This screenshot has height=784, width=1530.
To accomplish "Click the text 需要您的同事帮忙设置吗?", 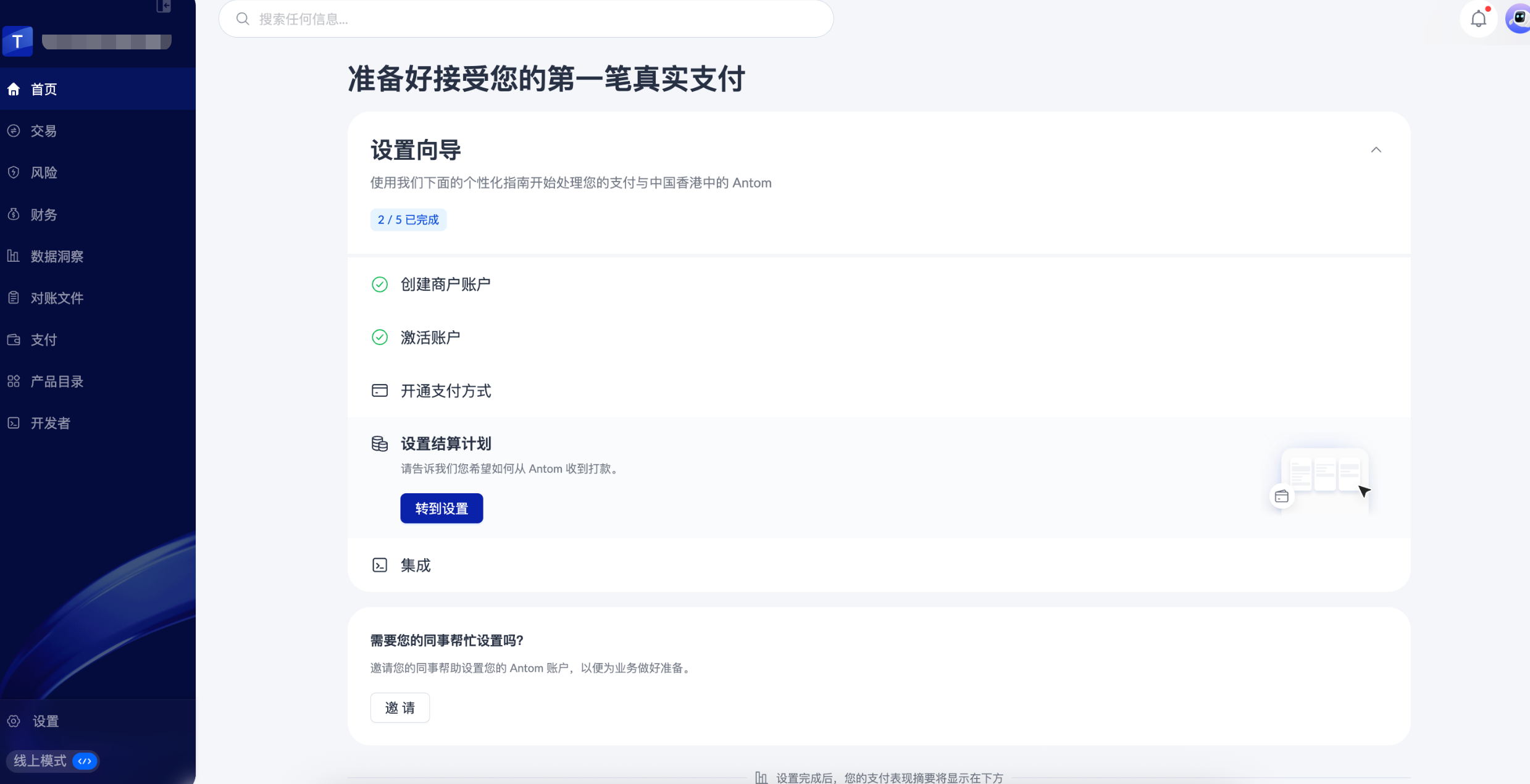I will click(x=447, y=641).
